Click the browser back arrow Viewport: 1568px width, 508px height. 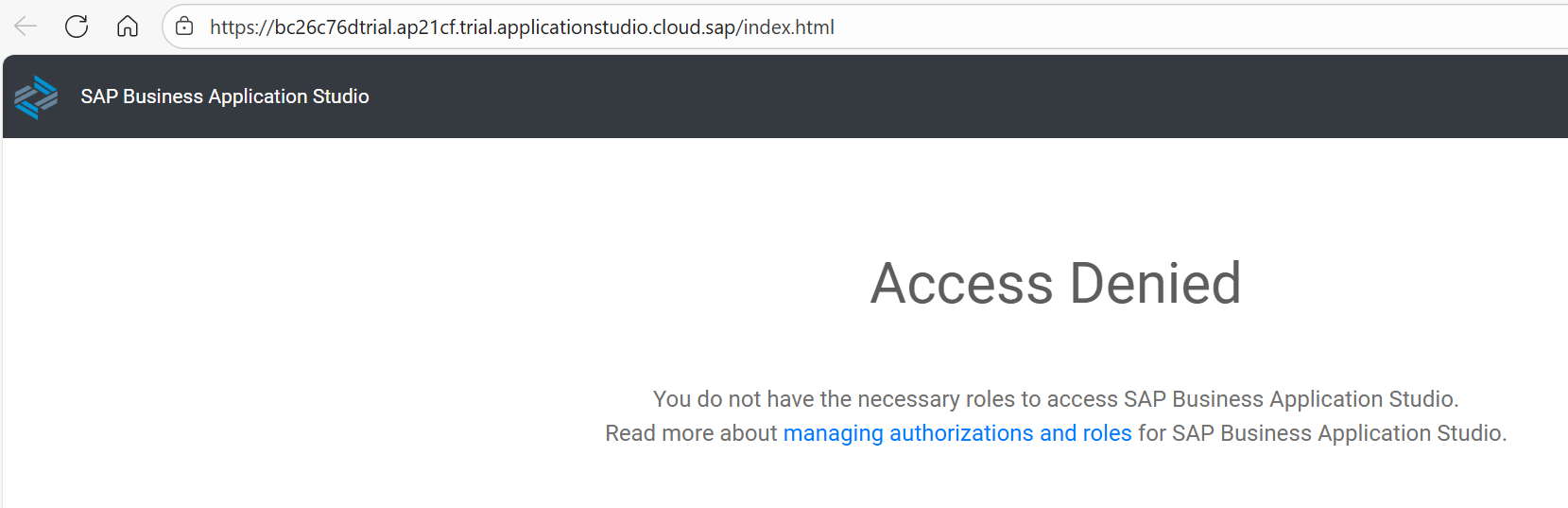click(26, 26)
